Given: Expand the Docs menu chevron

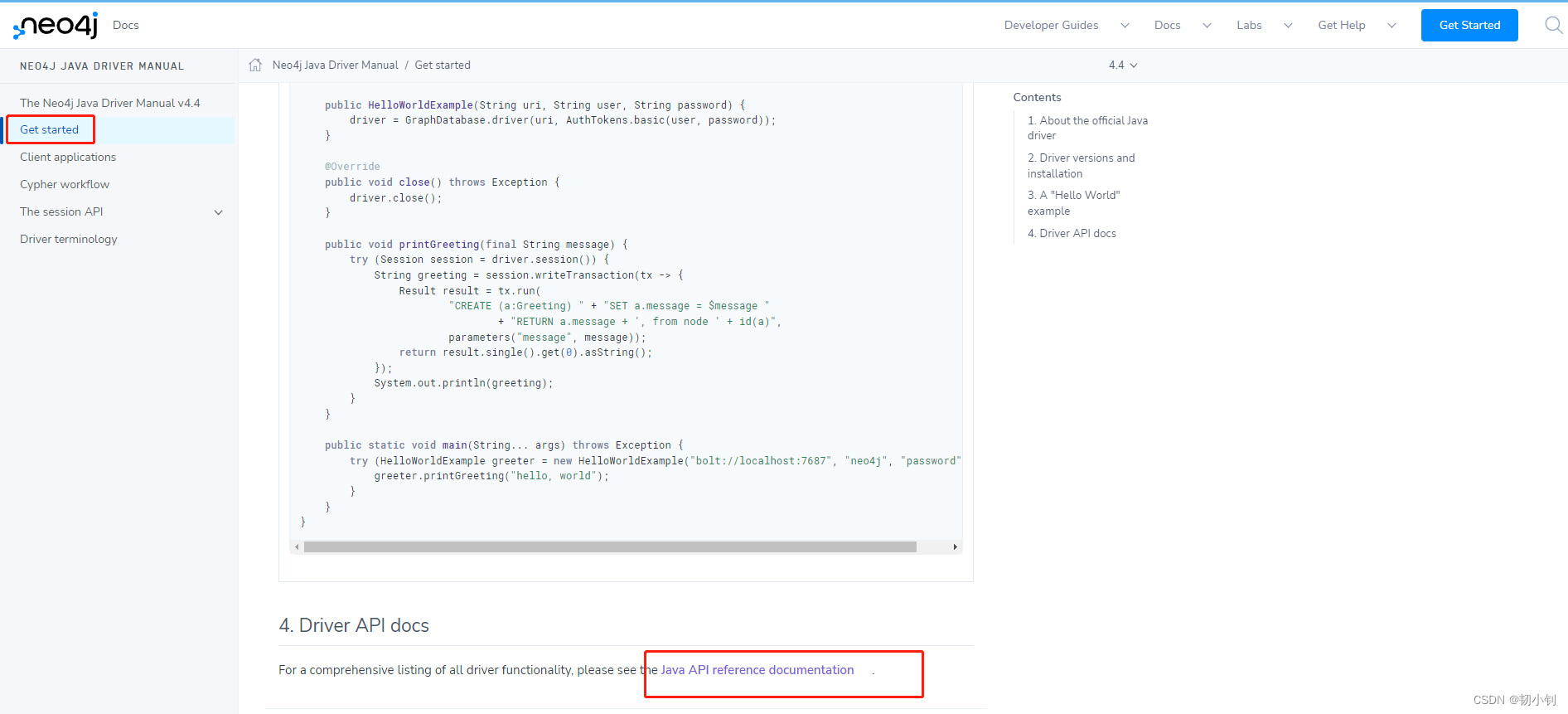Looking at the screenshot, I should click(x=1207, y=26).
